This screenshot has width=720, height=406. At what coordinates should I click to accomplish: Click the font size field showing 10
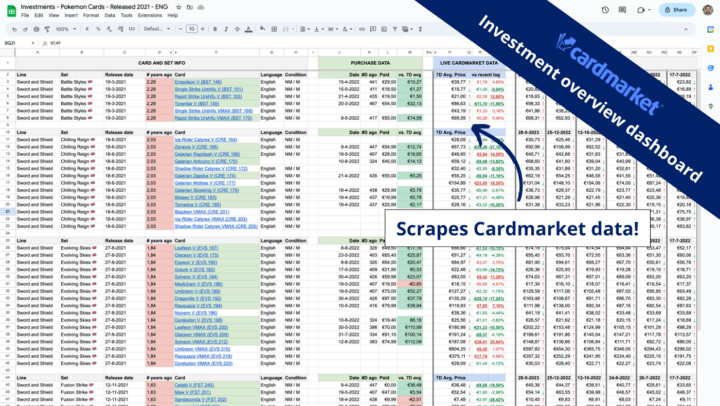coord(191,29)
